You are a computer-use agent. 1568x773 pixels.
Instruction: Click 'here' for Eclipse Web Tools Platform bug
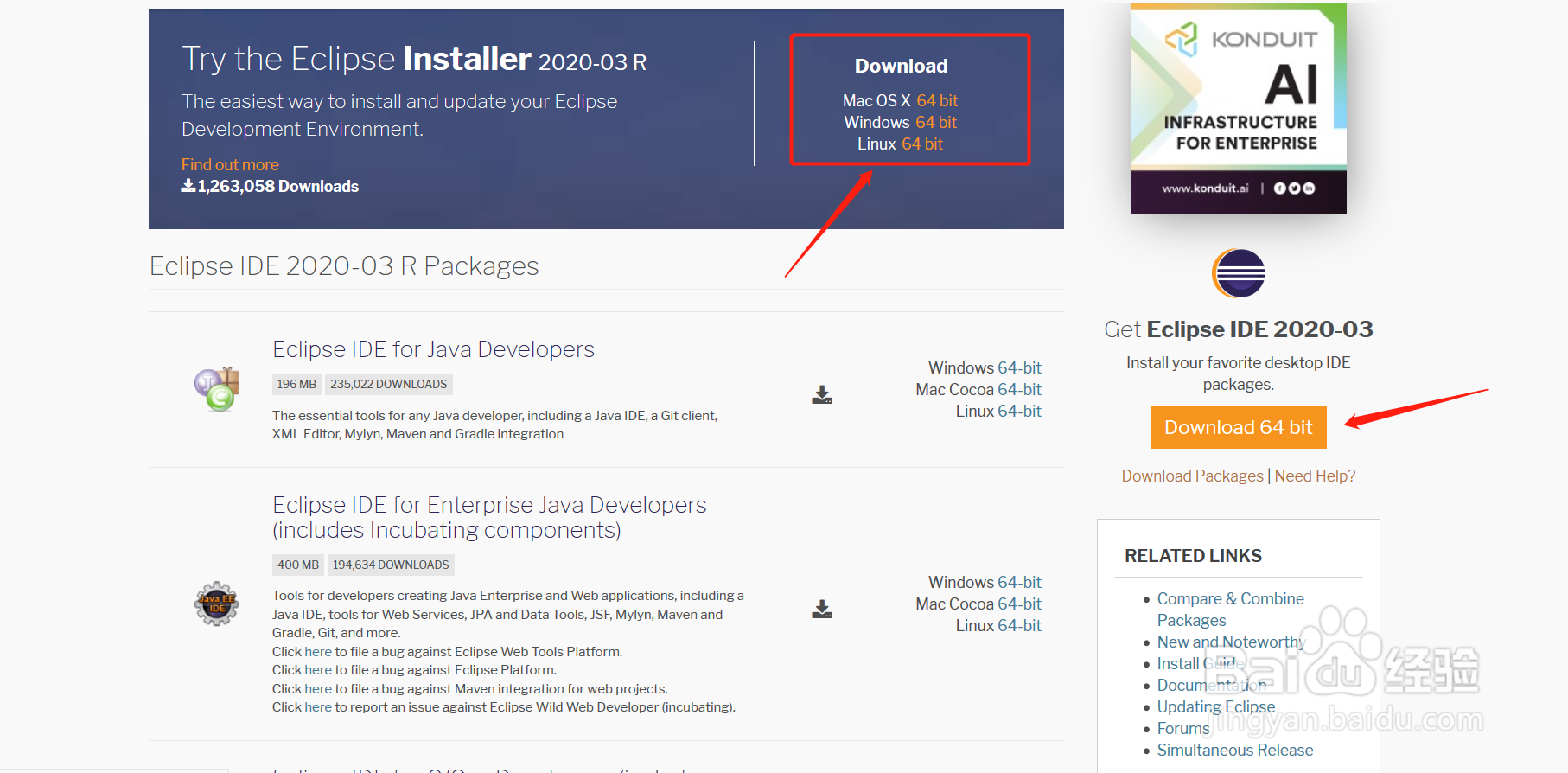click(318, 651)
